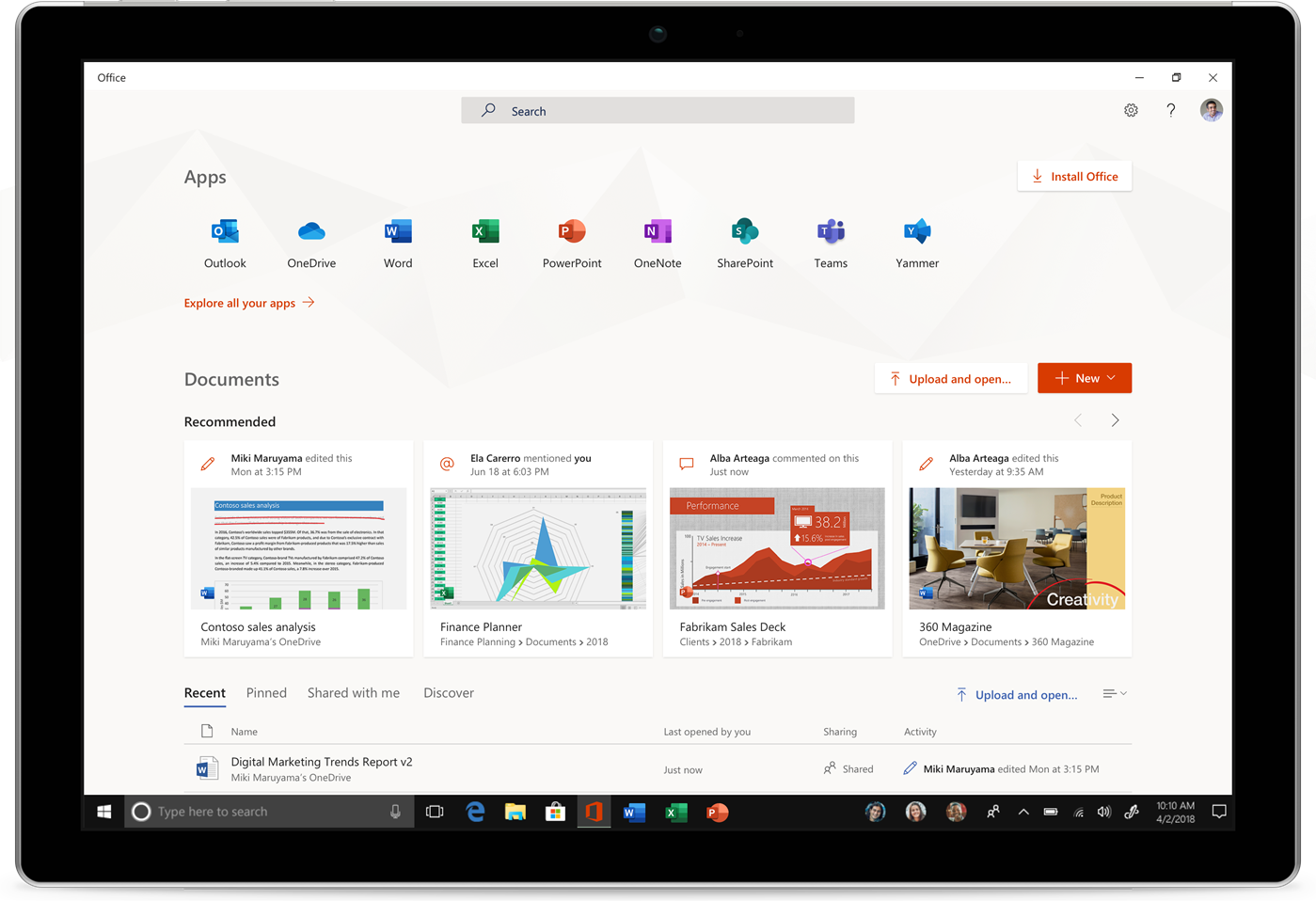The width and height of the screenshot is (1316, 901).
Task: Switch to the Pinned tab
Action: (x=266, y=693)
